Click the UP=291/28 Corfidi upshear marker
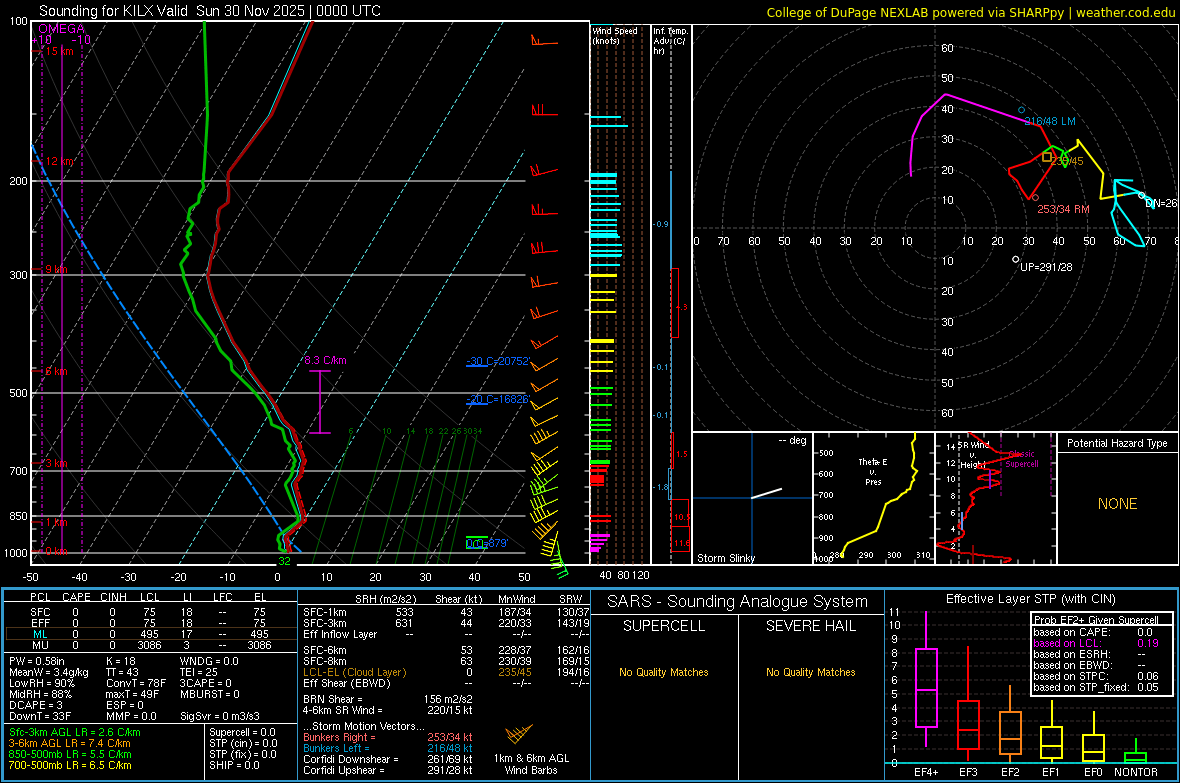This screenshot has height=783, width=1180. (1015, 259)
